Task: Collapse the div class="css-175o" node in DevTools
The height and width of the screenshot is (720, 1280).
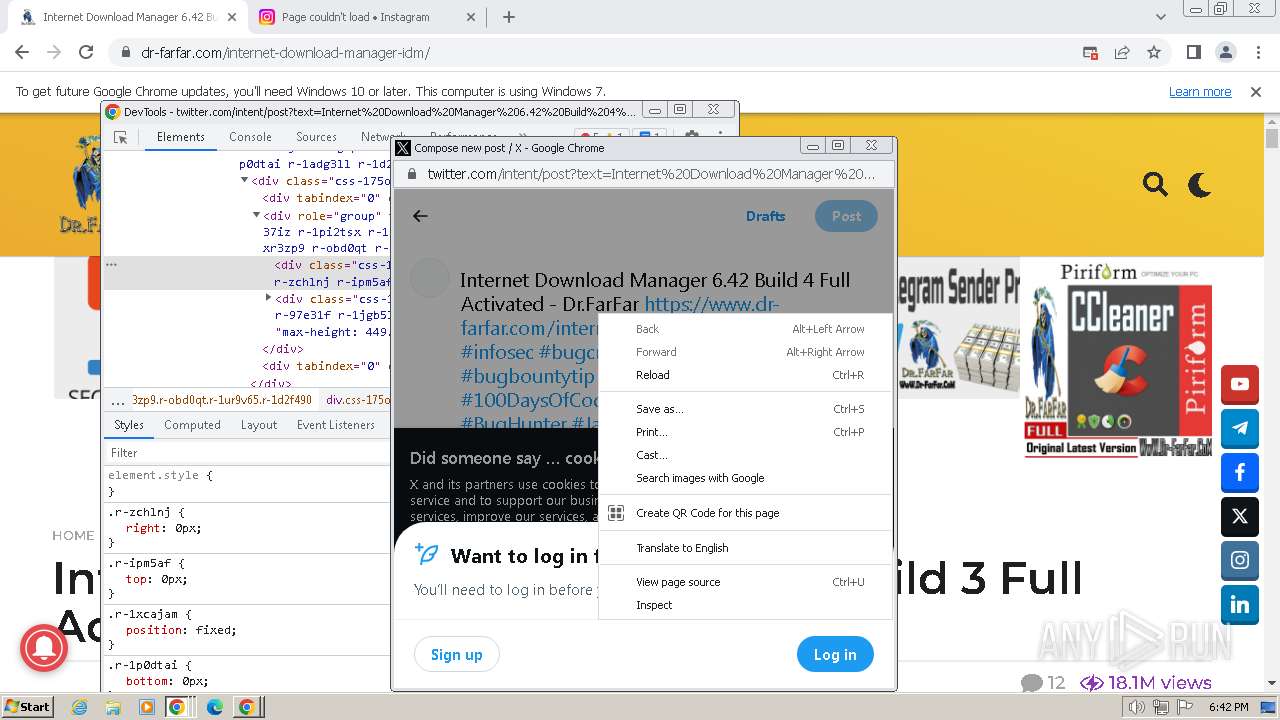Action: (244, 181)
